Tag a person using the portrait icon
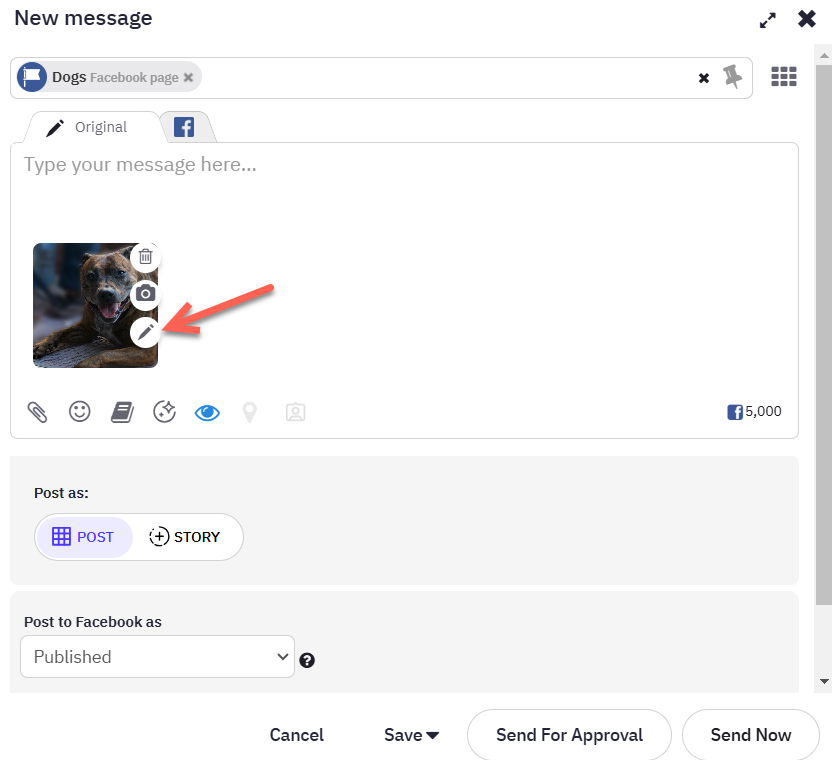The image size is (832, 760). (x=296, y=412)
